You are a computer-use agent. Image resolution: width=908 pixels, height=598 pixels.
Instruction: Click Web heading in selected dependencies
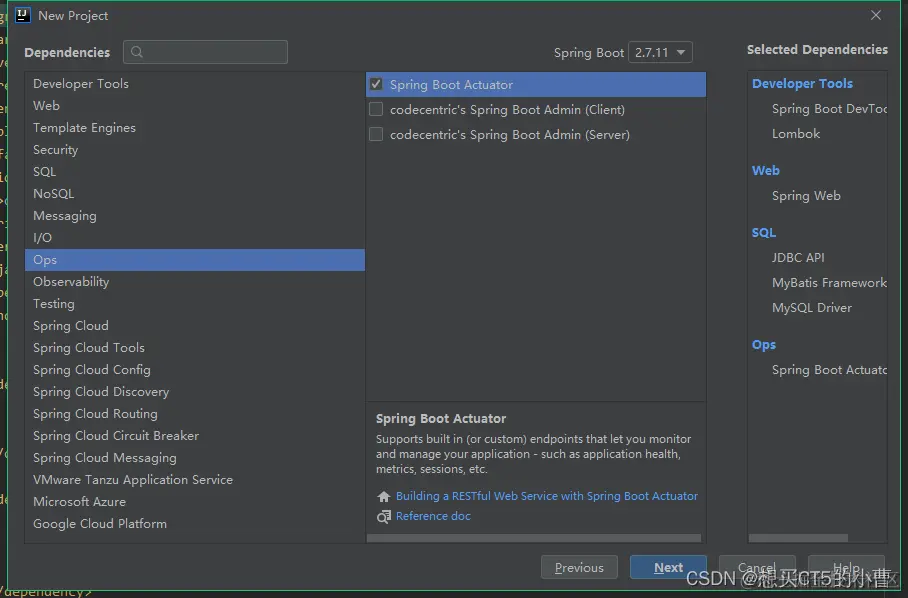click(766, 170)
